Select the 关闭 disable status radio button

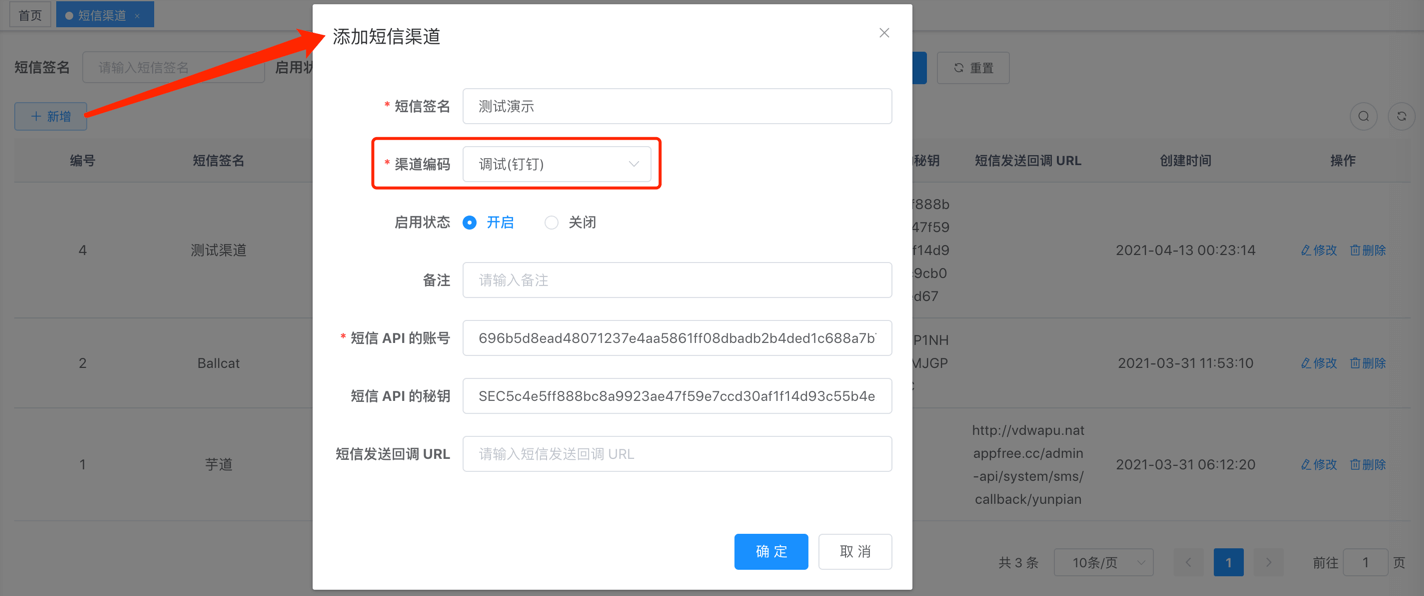coord(551,222)
